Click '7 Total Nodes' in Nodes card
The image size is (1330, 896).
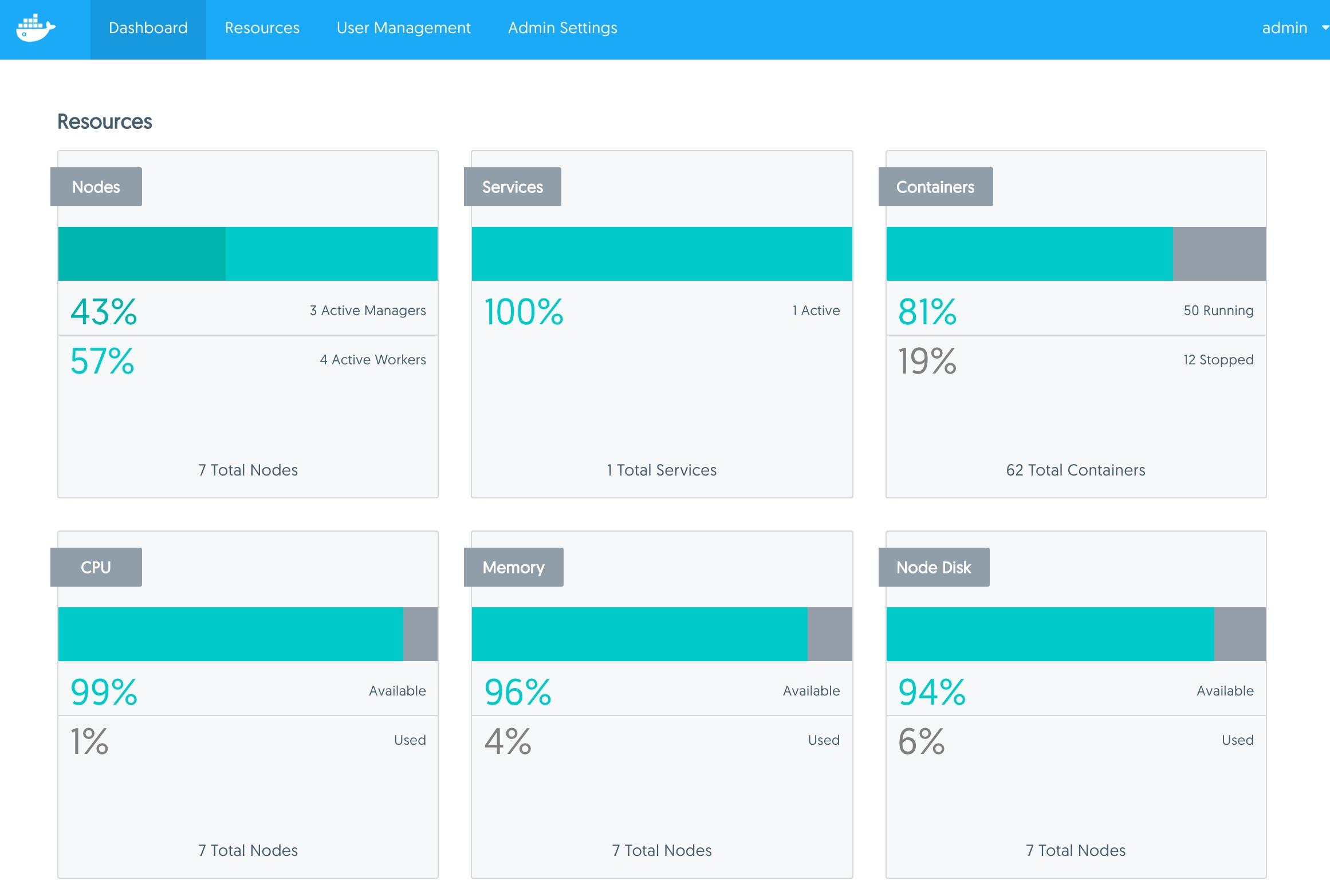248,470
